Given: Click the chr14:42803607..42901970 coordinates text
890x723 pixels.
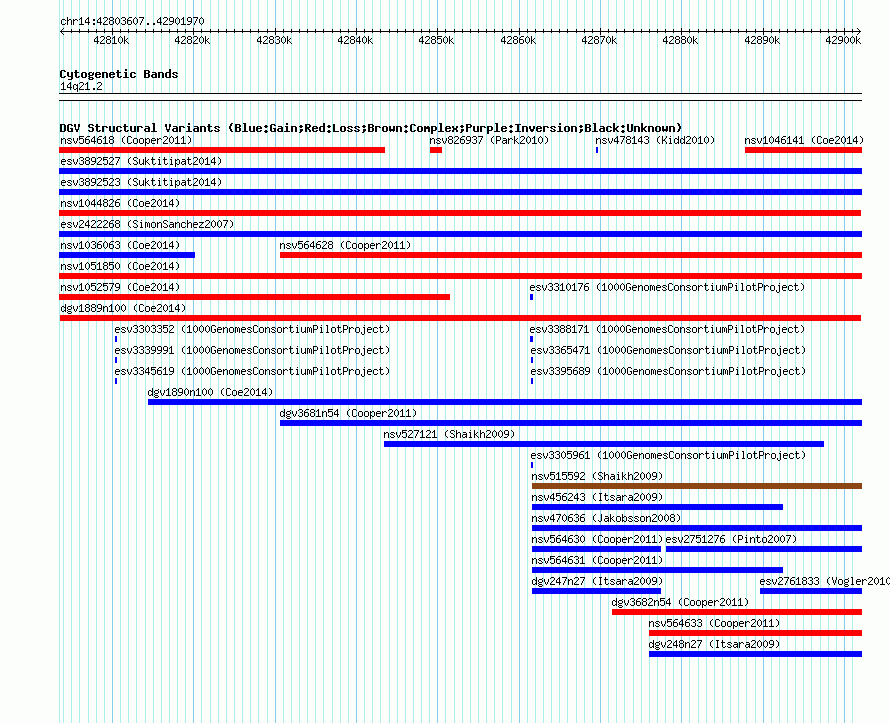Looking at the screenshot, I should point(132,21).
